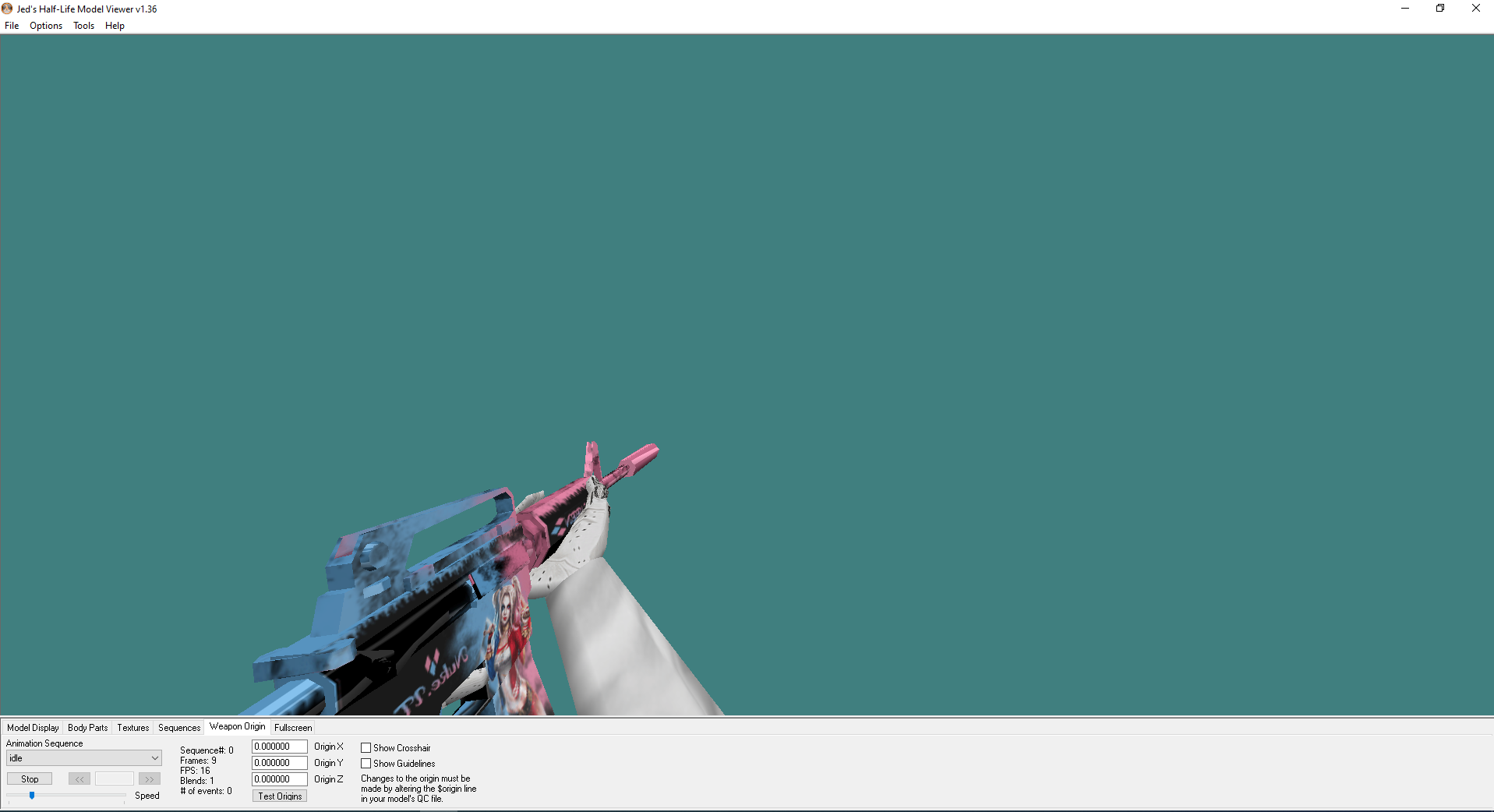
Task: Stop the animation playback
Action: click(x=30, y=779)
